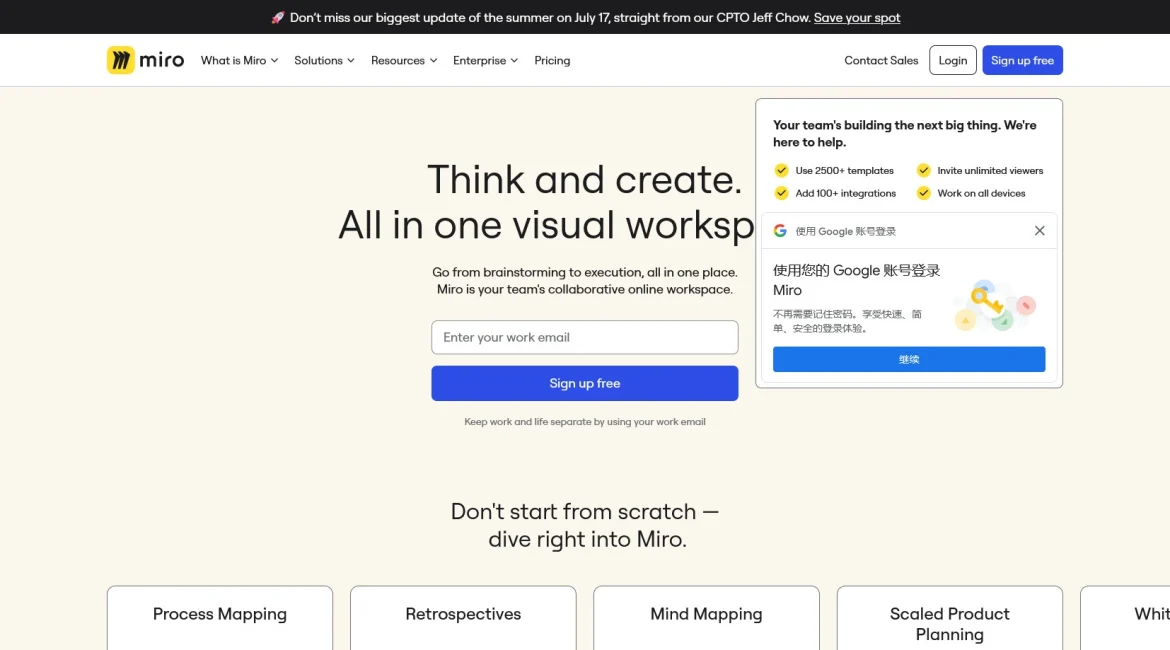
Task: Click the Login button
Action: click(952, 60)
